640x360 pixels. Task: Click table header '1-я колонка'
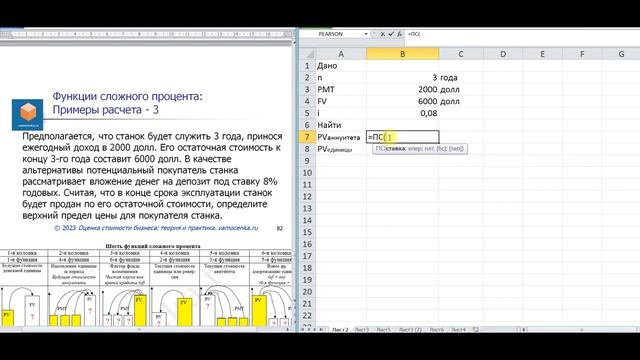23,253
